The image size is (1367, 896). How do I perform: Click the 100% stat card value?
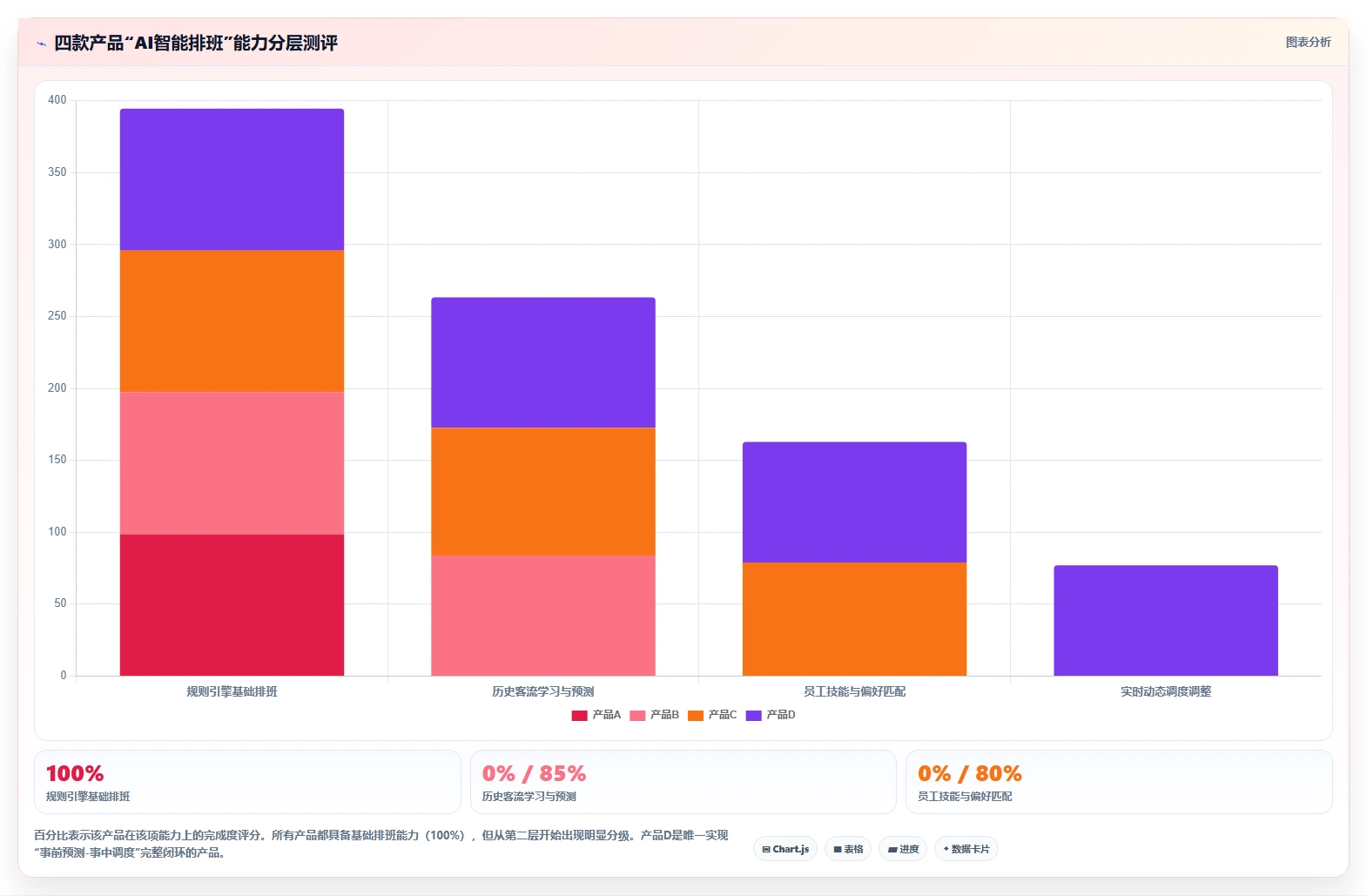pos(75,773)
